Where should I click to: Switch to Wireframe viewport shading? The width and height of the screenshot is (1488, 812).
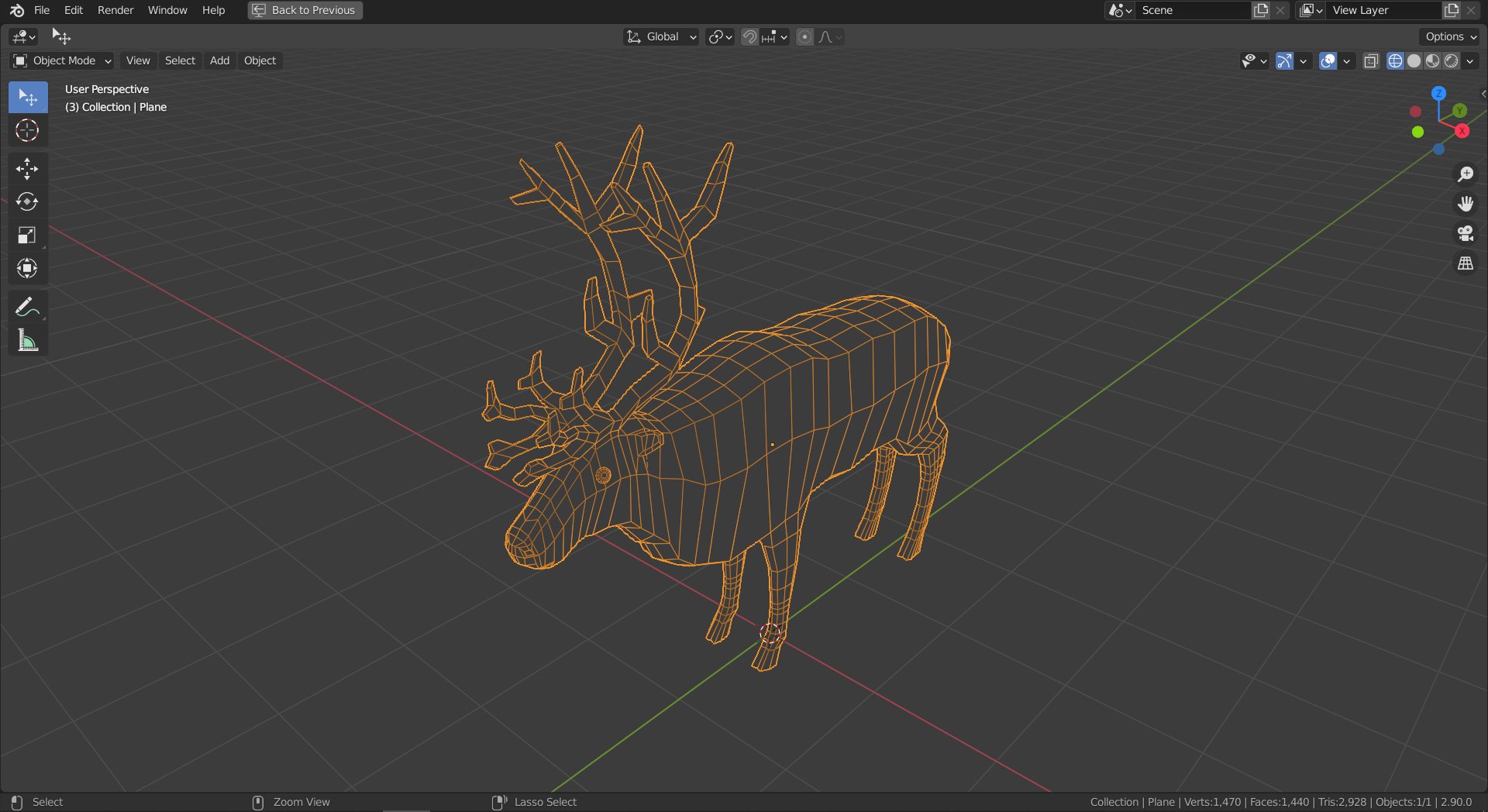tap(1395, 60)
